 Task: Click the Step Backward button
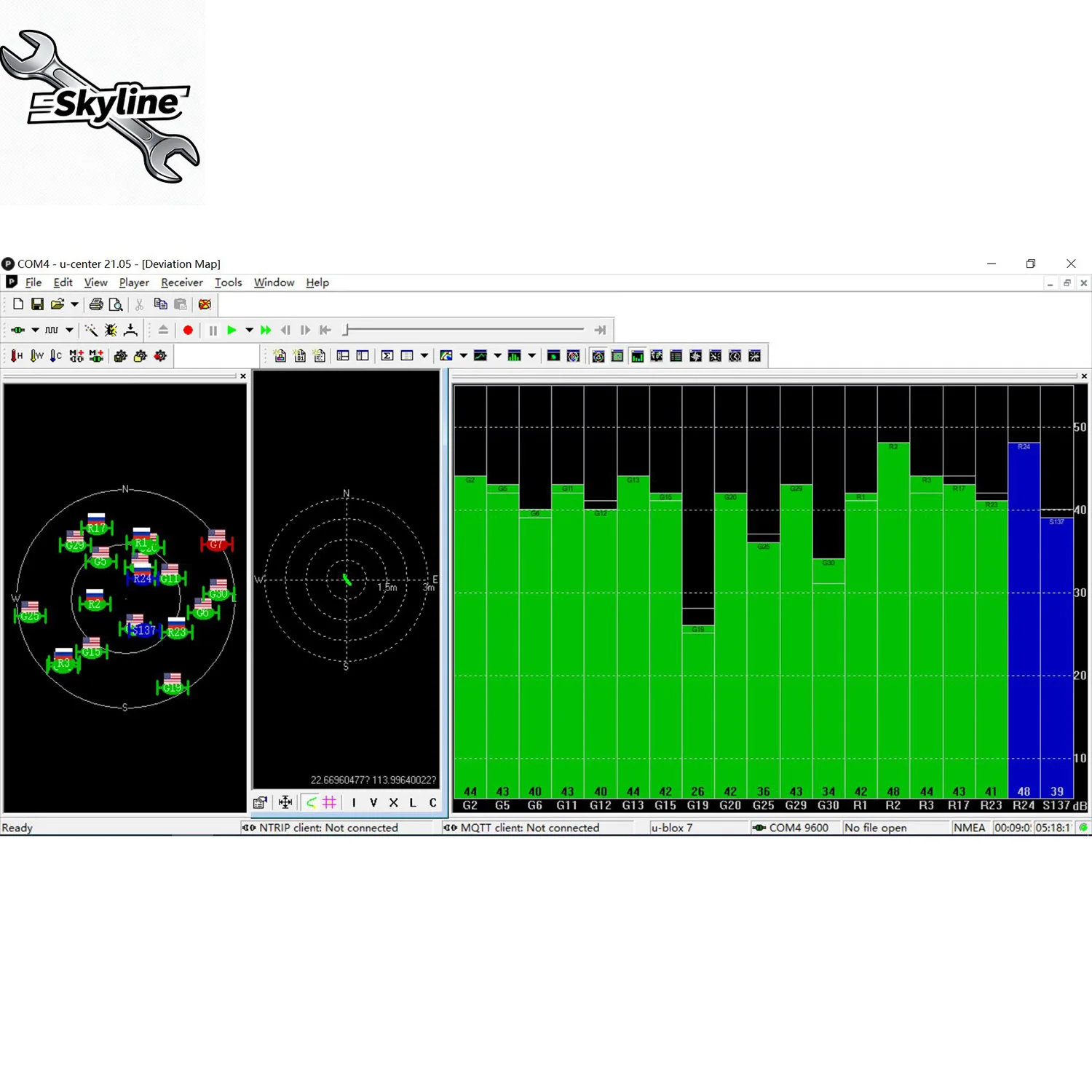pyautogui.click(x=285, y=330)
